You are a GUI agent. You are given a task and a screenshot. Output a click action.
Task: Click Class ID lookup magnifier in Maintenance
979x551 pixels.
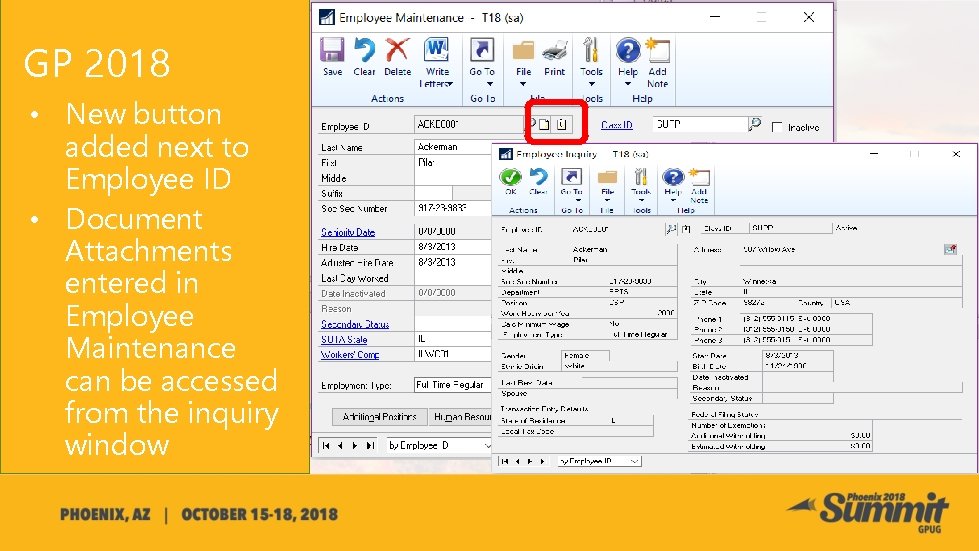(755, 124)
